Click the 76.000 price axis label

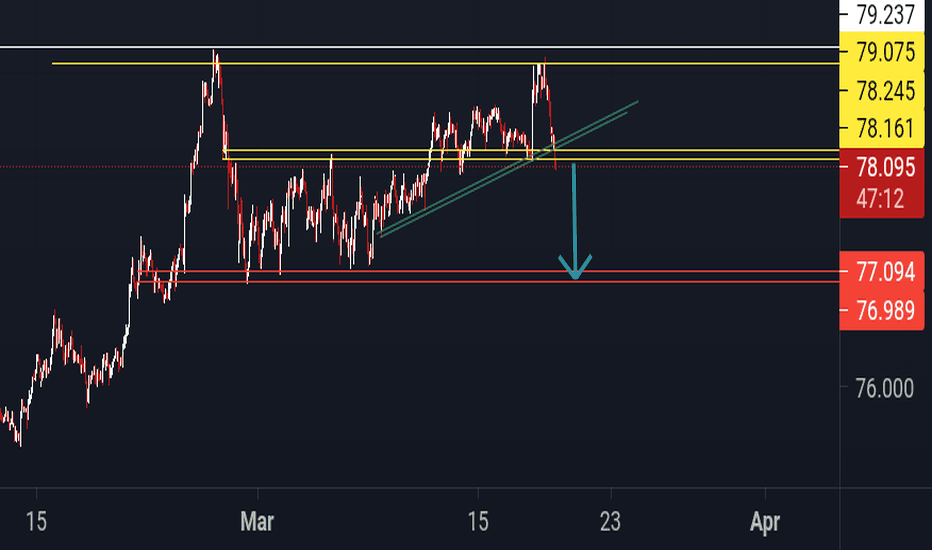[x=884, y=388]
